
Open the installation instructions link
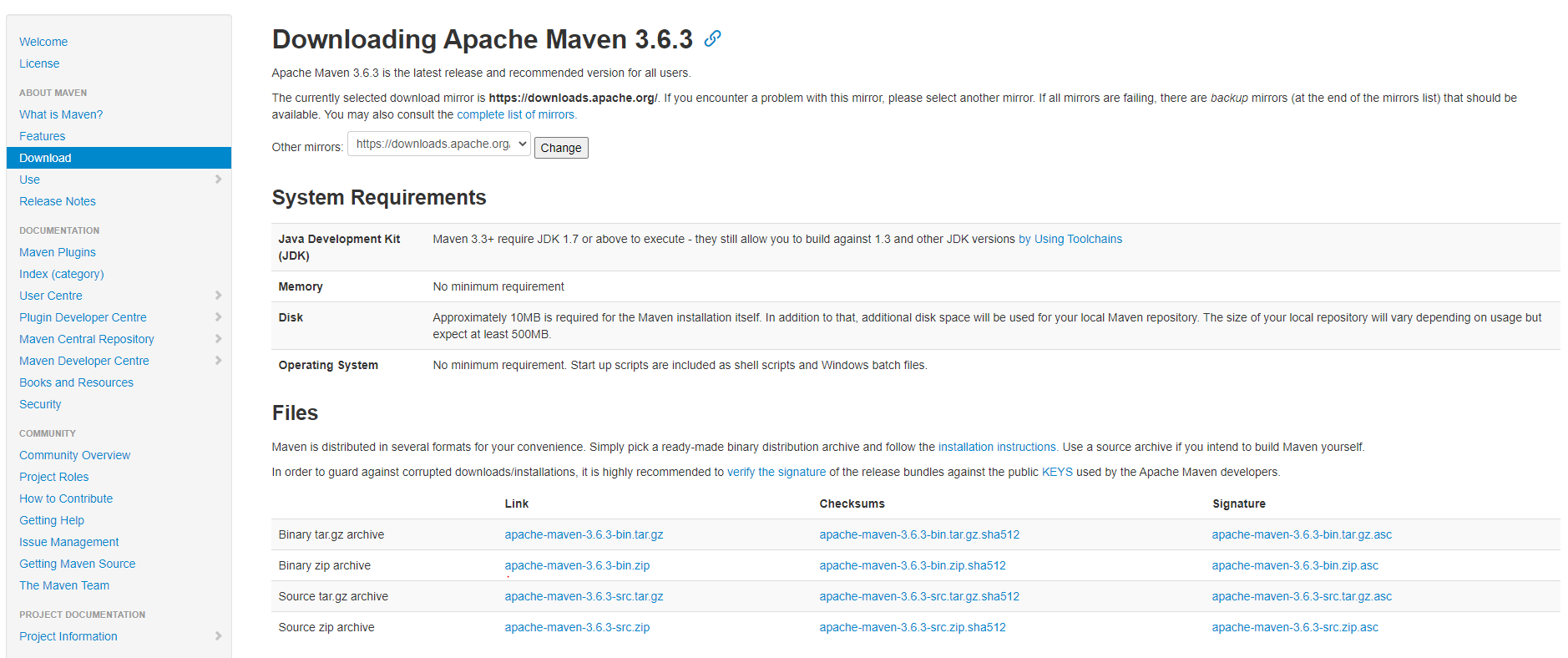(x=998, y=447)
